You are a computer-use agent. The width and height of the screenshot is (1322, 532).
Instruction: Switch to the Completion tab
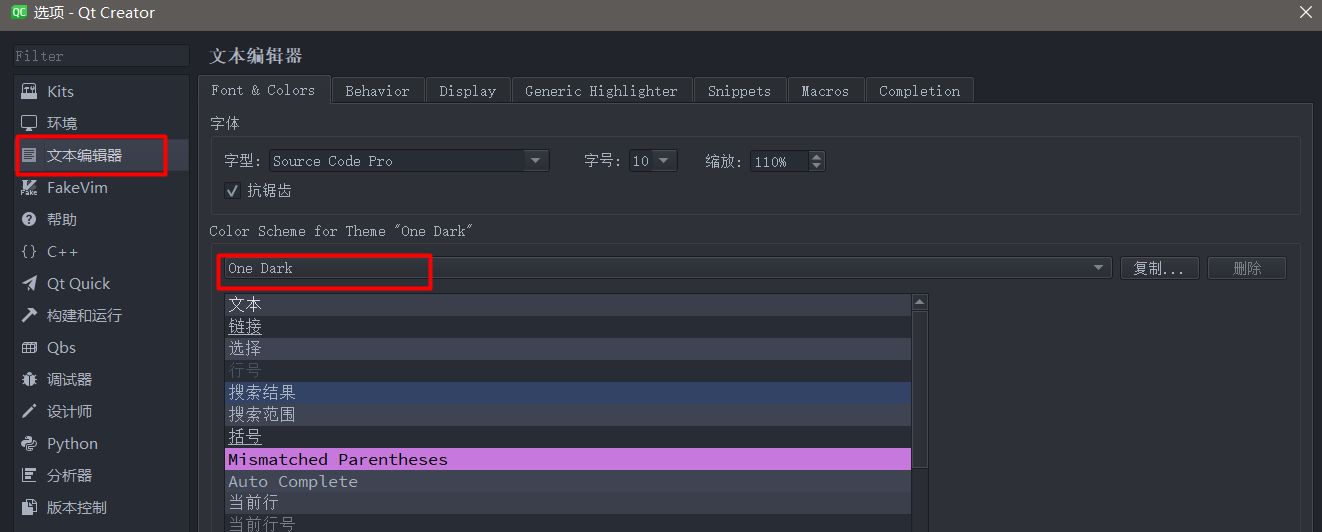919,91
